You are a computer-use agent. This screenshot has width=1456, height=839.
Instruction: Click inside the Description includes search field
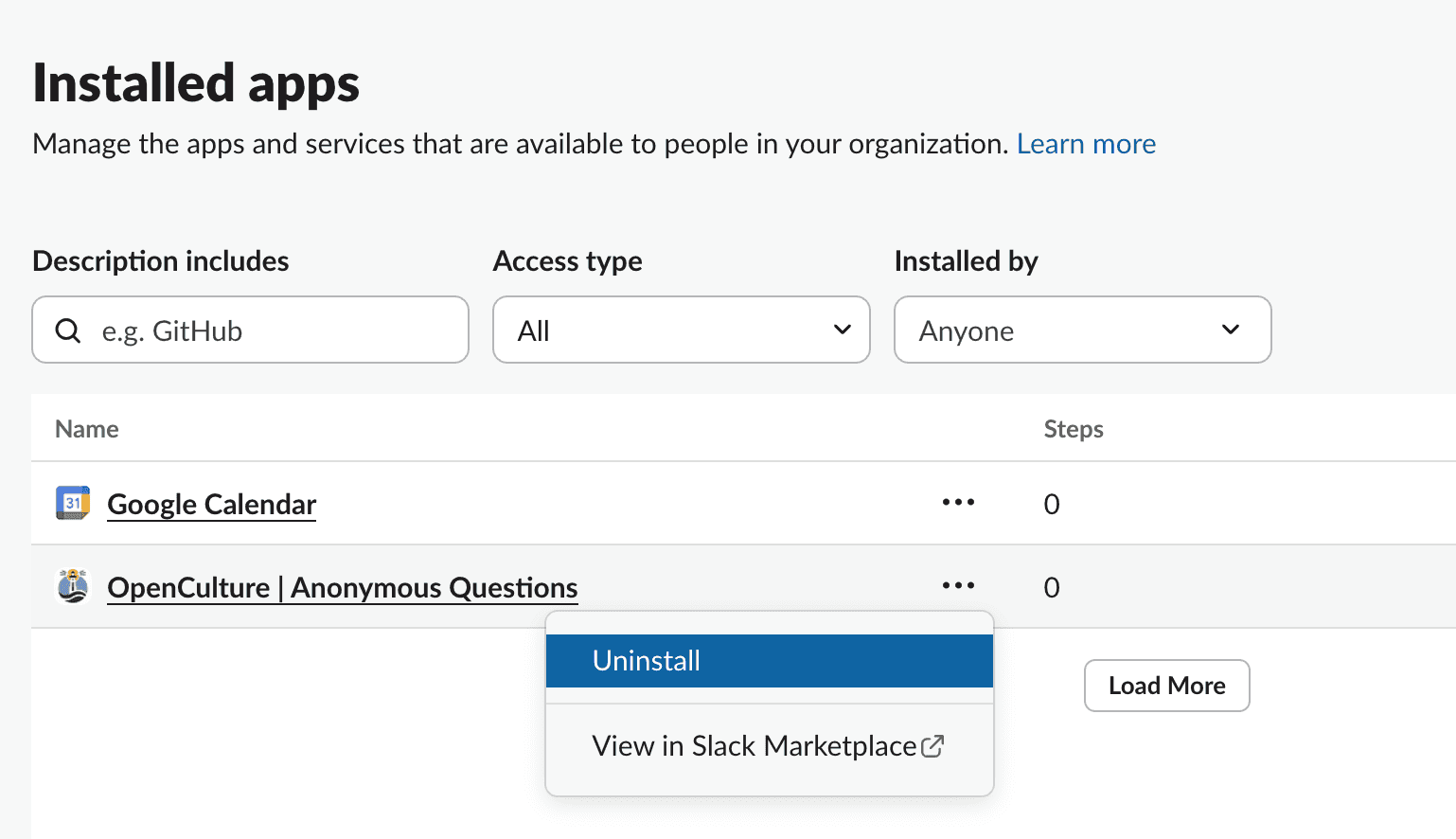pos(250,330)
